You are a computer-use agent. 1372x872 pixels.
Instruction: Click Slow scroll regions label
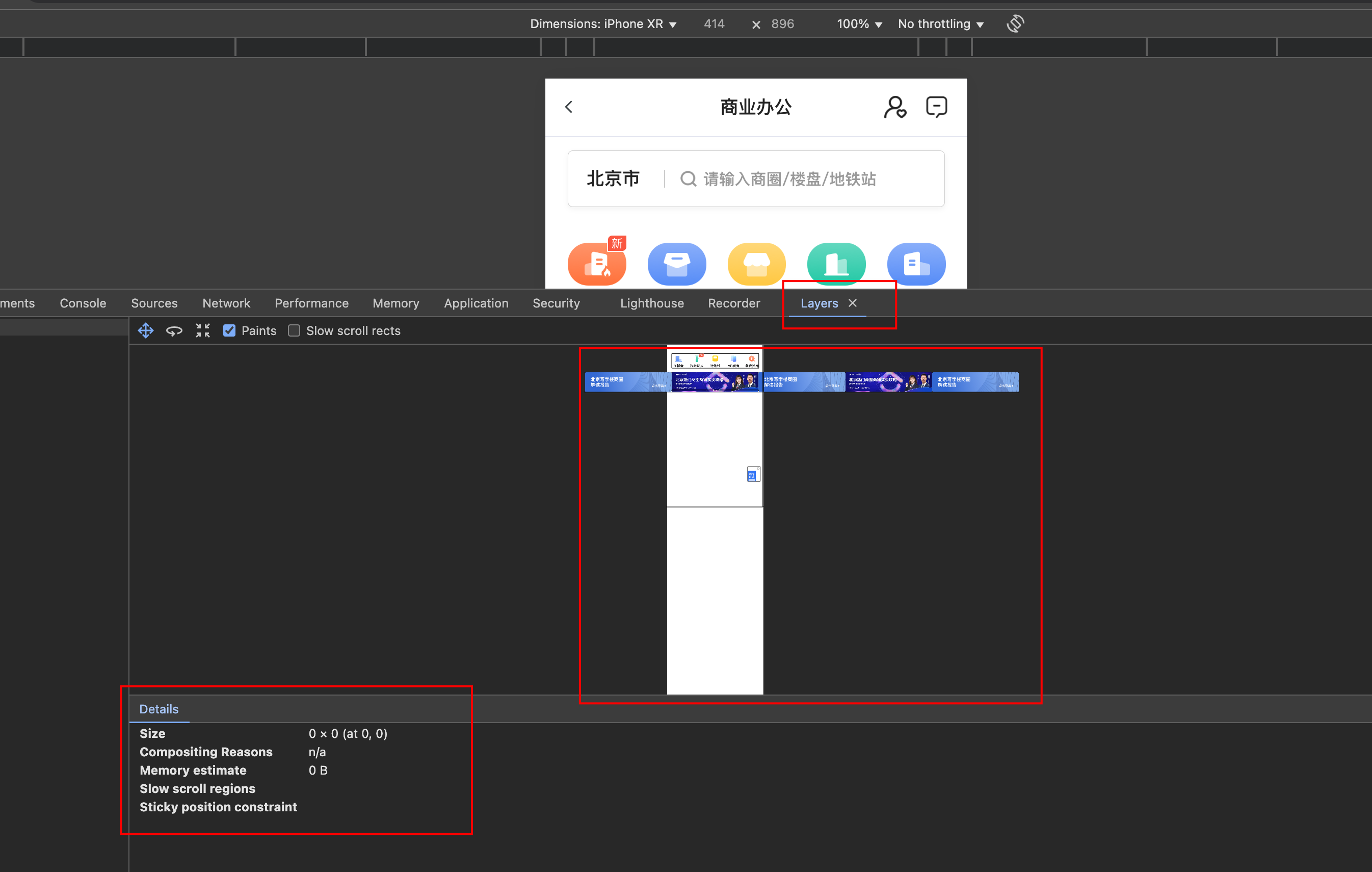[x=197, y=788]
